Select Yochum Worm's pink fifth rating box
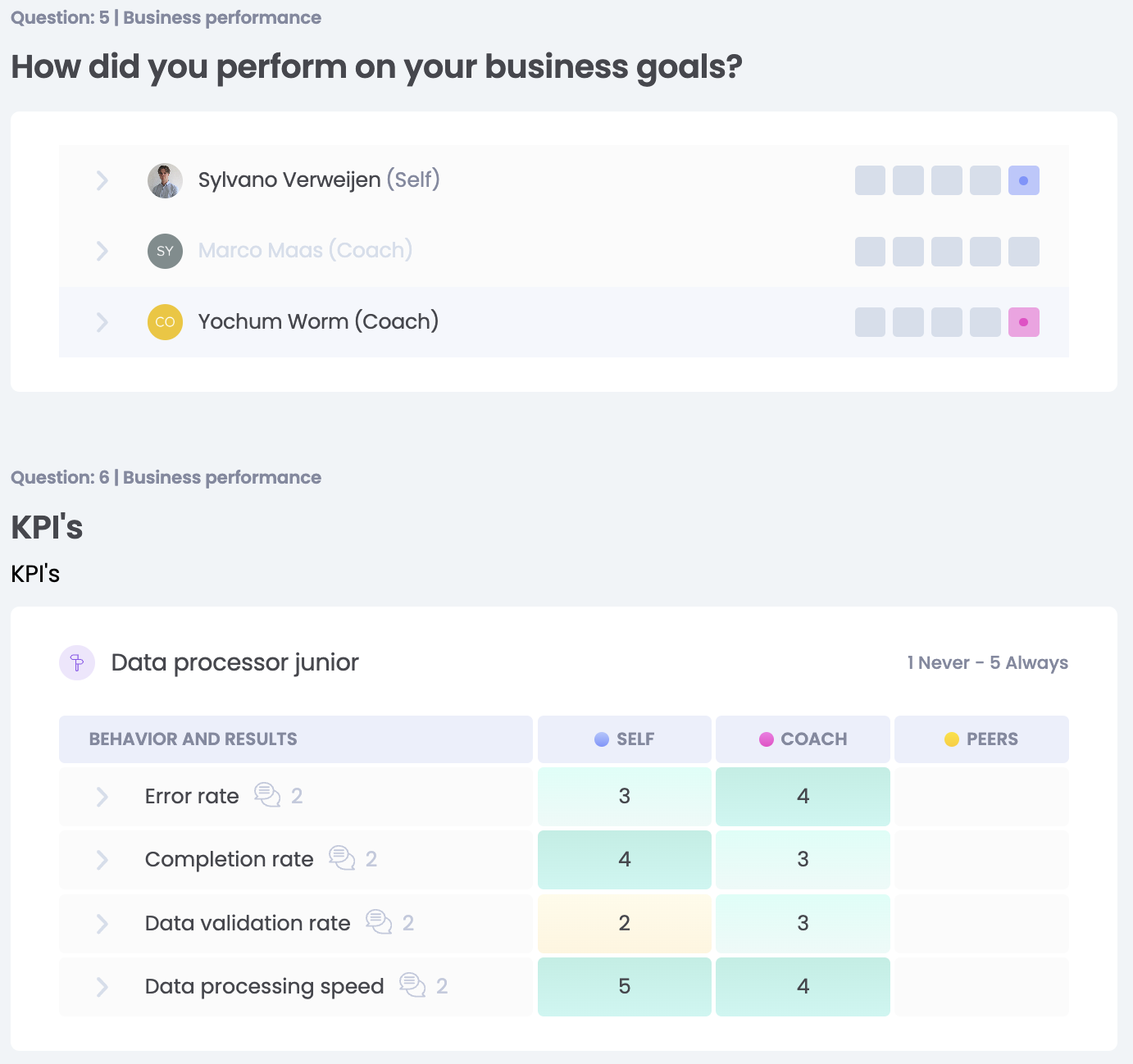Screen dimensions: 1133x1064 tap(1023, 322)
